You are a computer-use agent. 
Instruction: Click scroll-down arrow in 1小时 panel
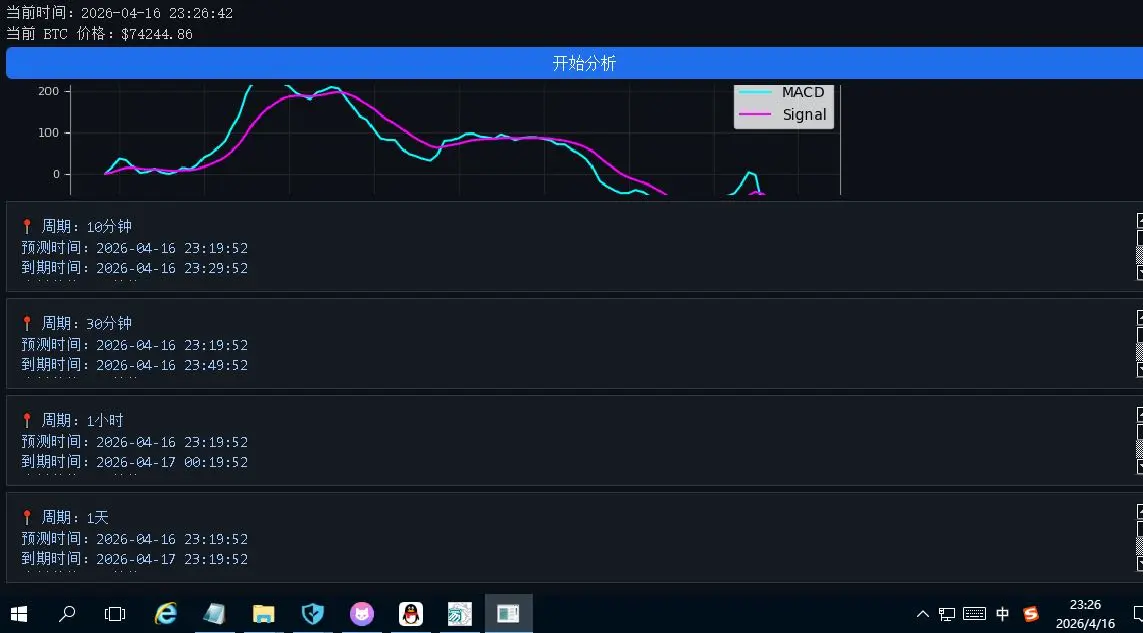point(1139,467)
